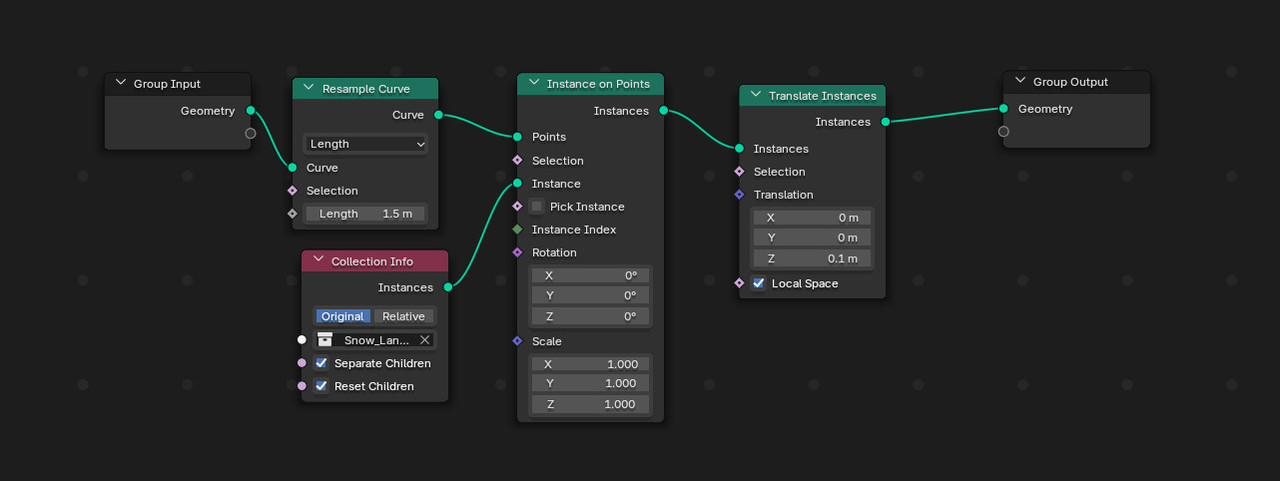Viewport: 1280px width, 481px height.
Task: Click the Rotation socket on Instance on Points
Action: 517,253
